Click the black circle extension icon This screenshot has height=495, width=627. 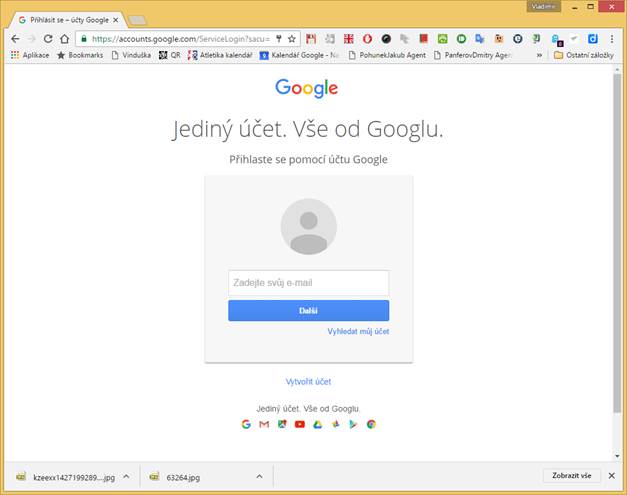386,39
